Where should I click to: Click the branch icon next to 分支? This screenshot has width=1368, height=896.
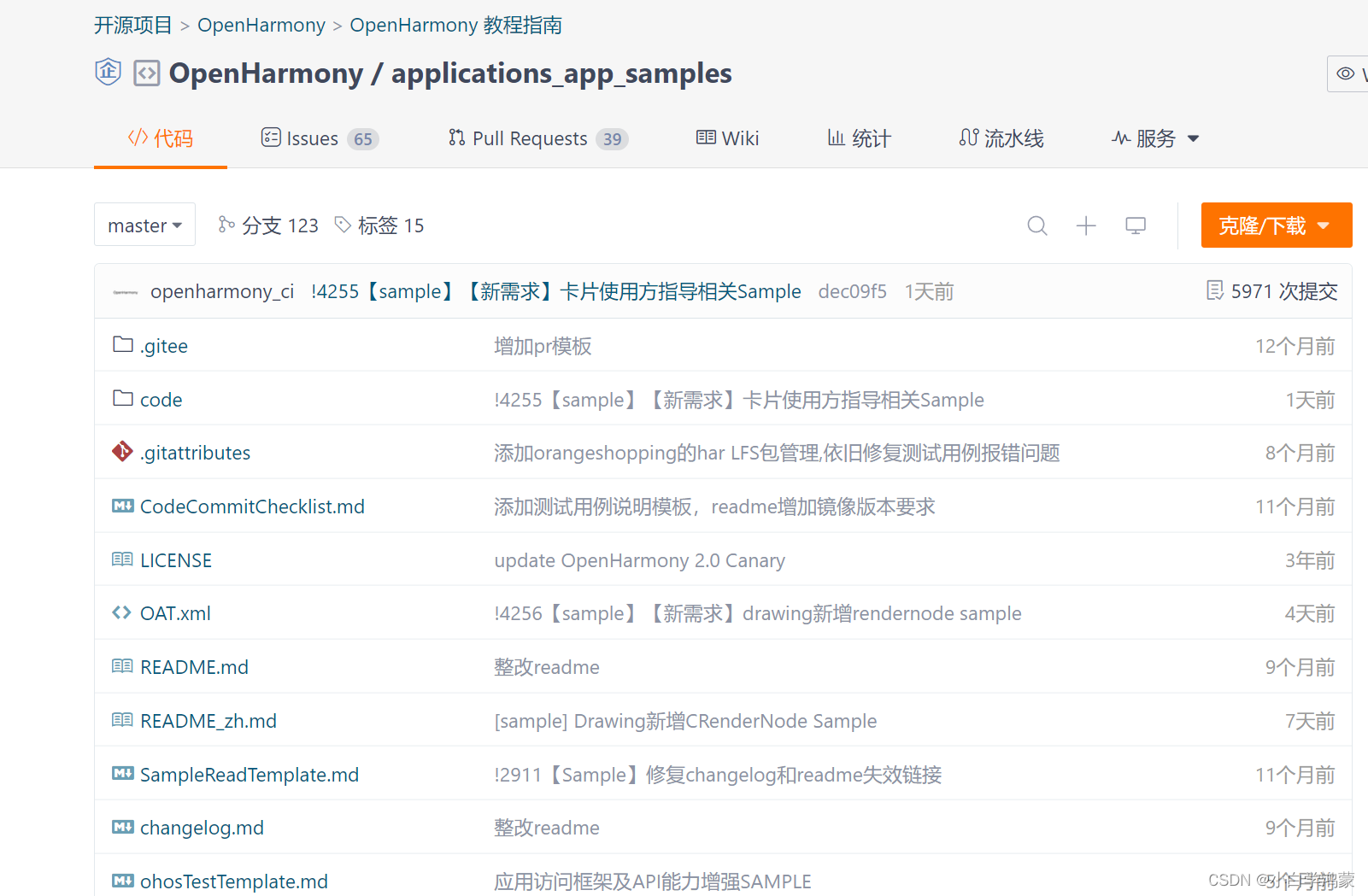pyautogui.click(x=226, y=225)
